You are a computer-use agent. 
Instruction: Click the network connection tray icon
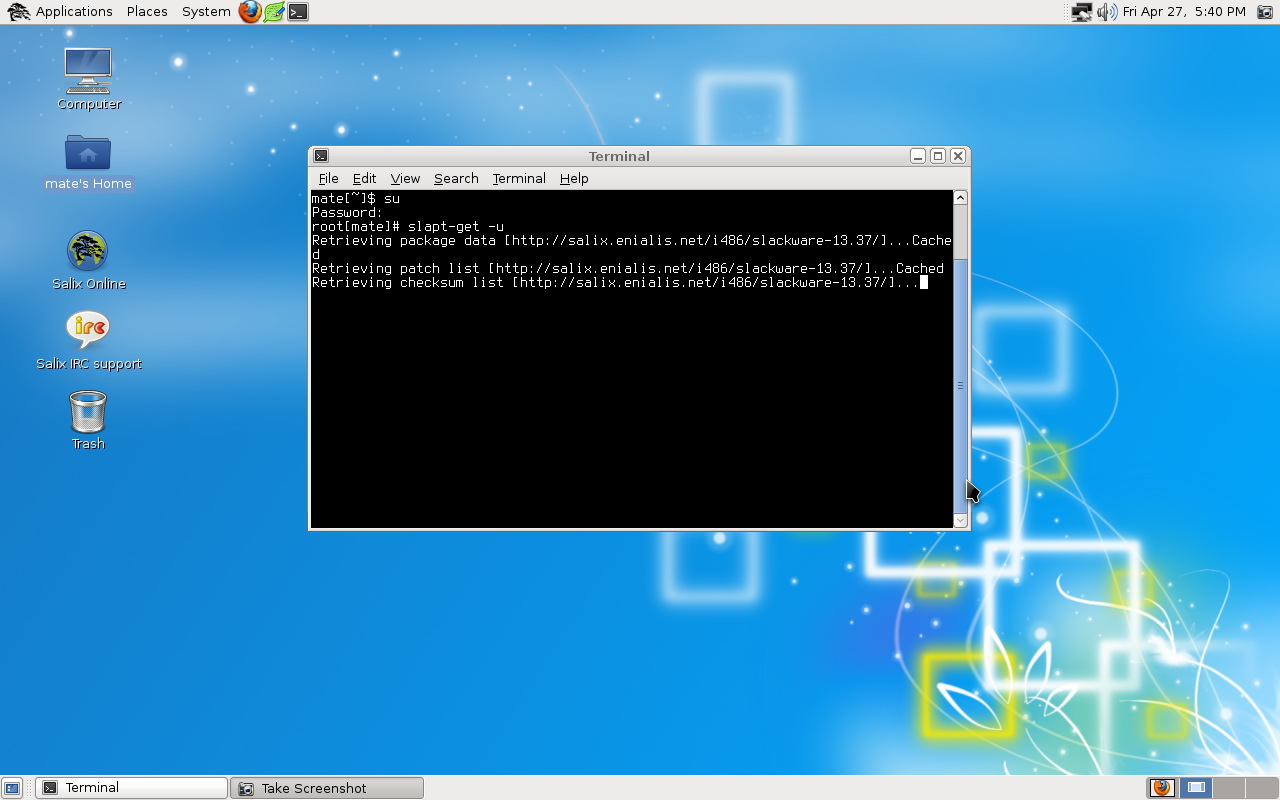click(1081, 12)
